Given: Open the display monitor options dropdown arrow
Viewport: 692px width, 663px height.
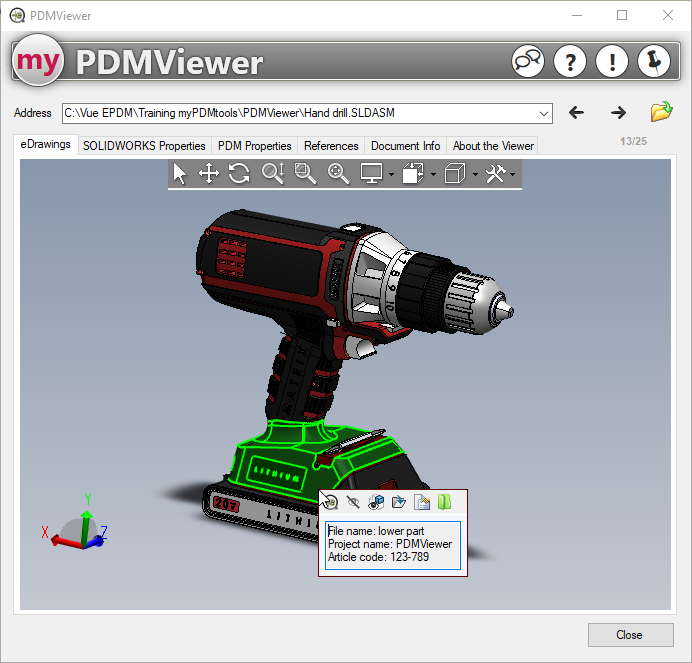Looking at the screenshot, I should (x=390, y=175).
